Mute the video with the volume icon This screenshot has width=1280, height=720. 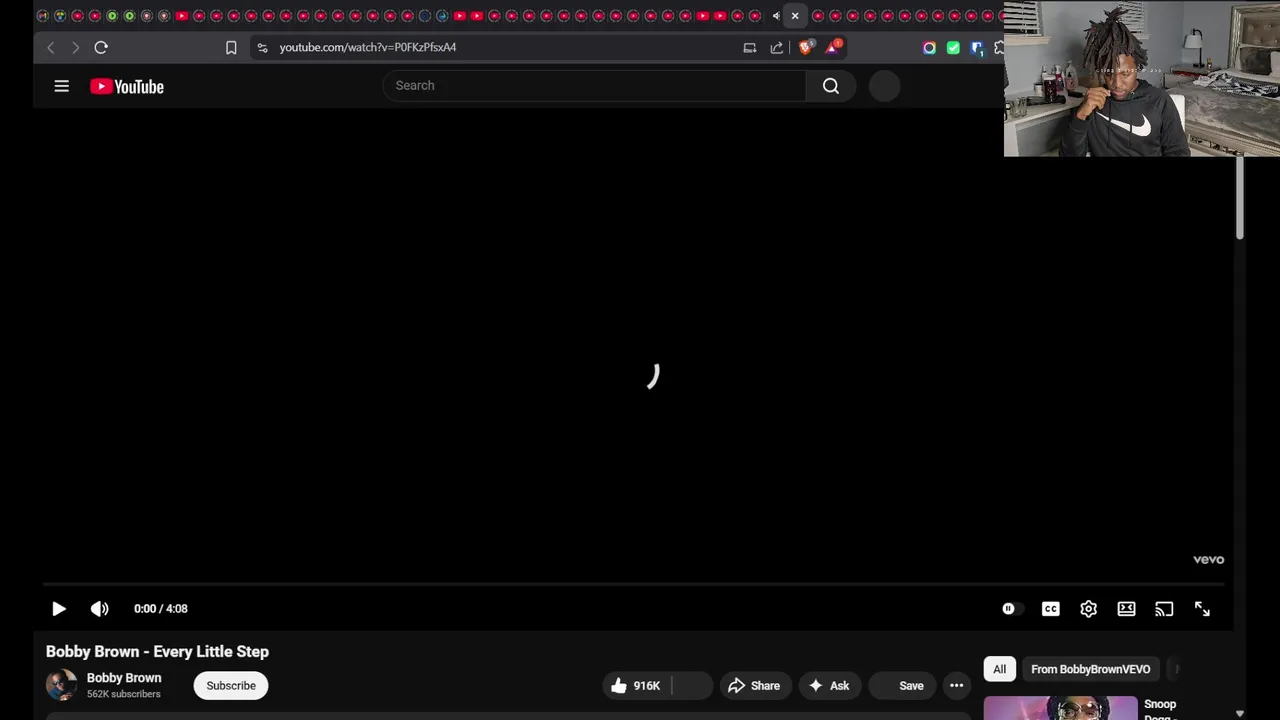[x=99, y=609]
